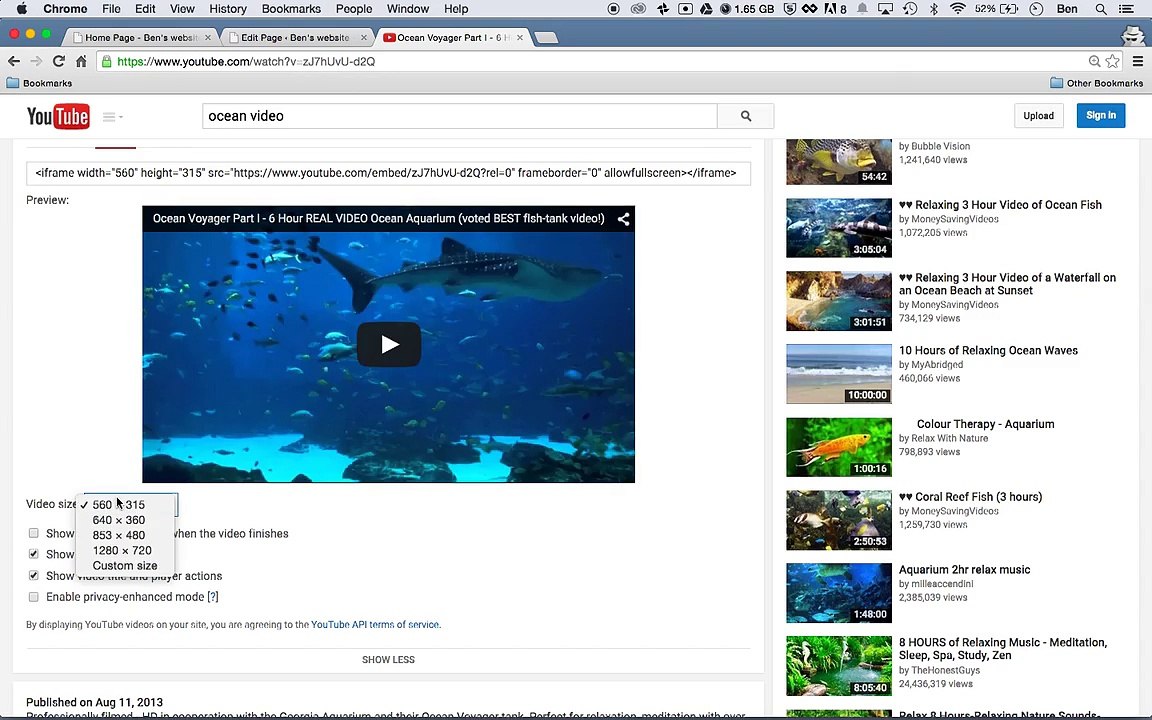Screen dimensions: 1152x720
Task: Open the YouTube guide menu icon
Action: 112,117
